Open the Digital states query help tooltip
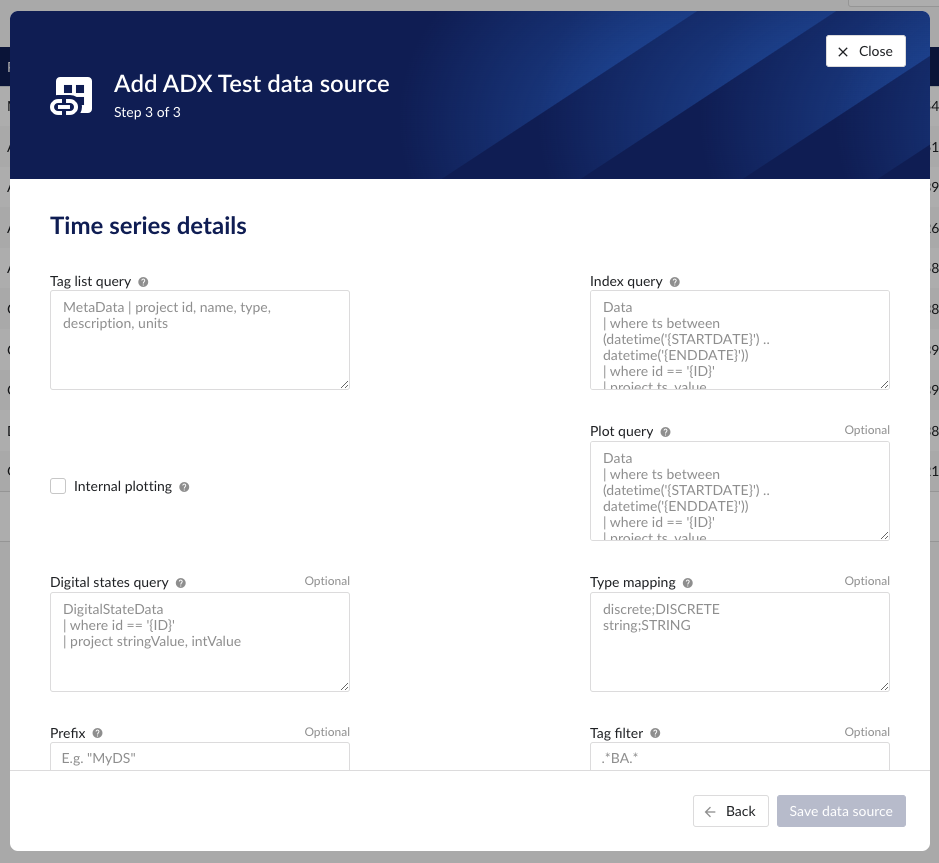 [x=180, y=583]
